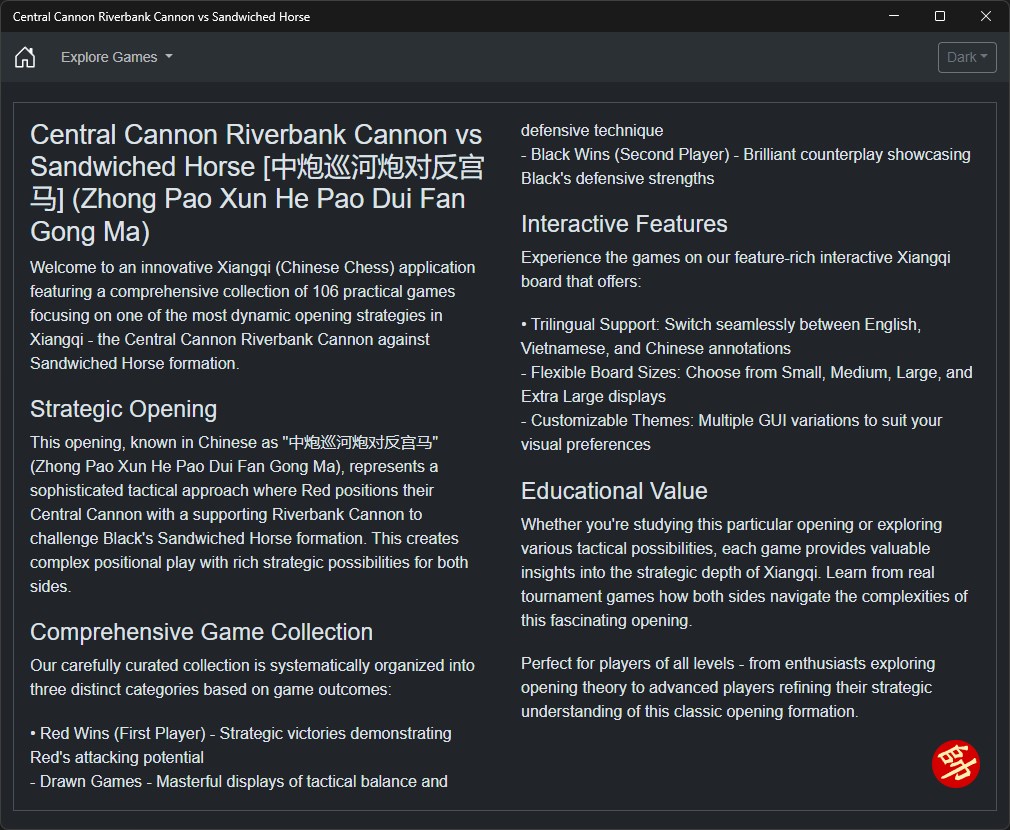Image resolution: width=1010 pixels, height=830 pixels.
Task: Click the Comprehensive Game Collection heading
Action: tap(201, 632)
